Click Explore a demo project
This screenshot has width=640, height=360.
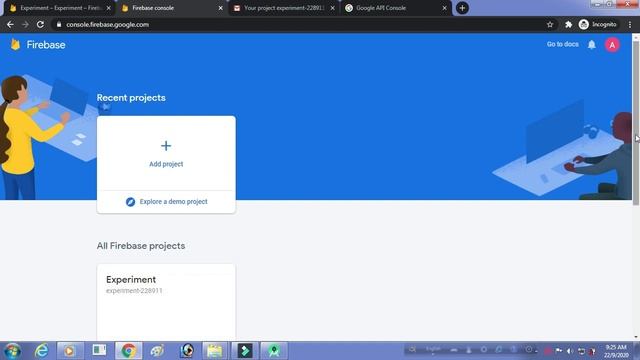(173, 202)
